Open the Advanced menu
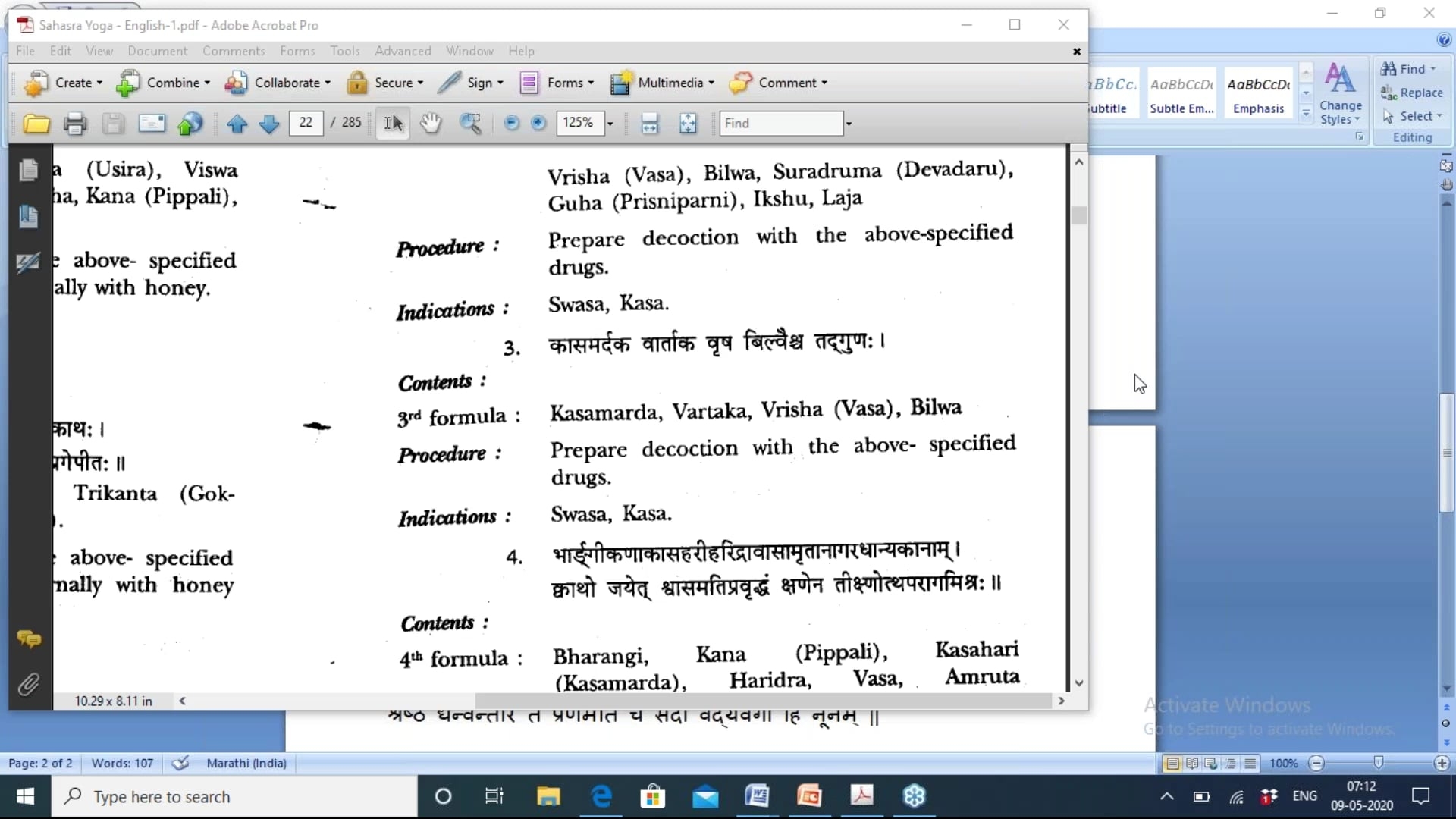The image size is (1456, 819). pyautogui.click(x=403, y=51)
